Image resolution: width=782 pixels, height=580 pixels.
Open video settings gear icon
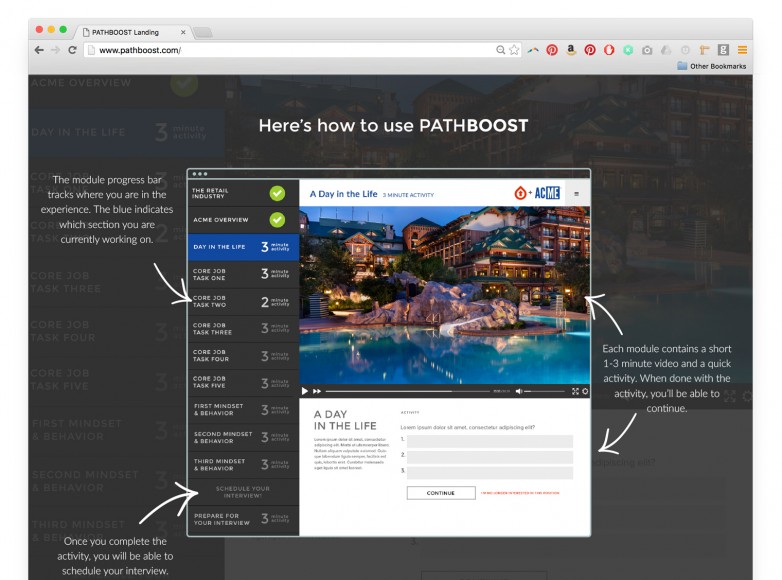[x=585, y=391]
